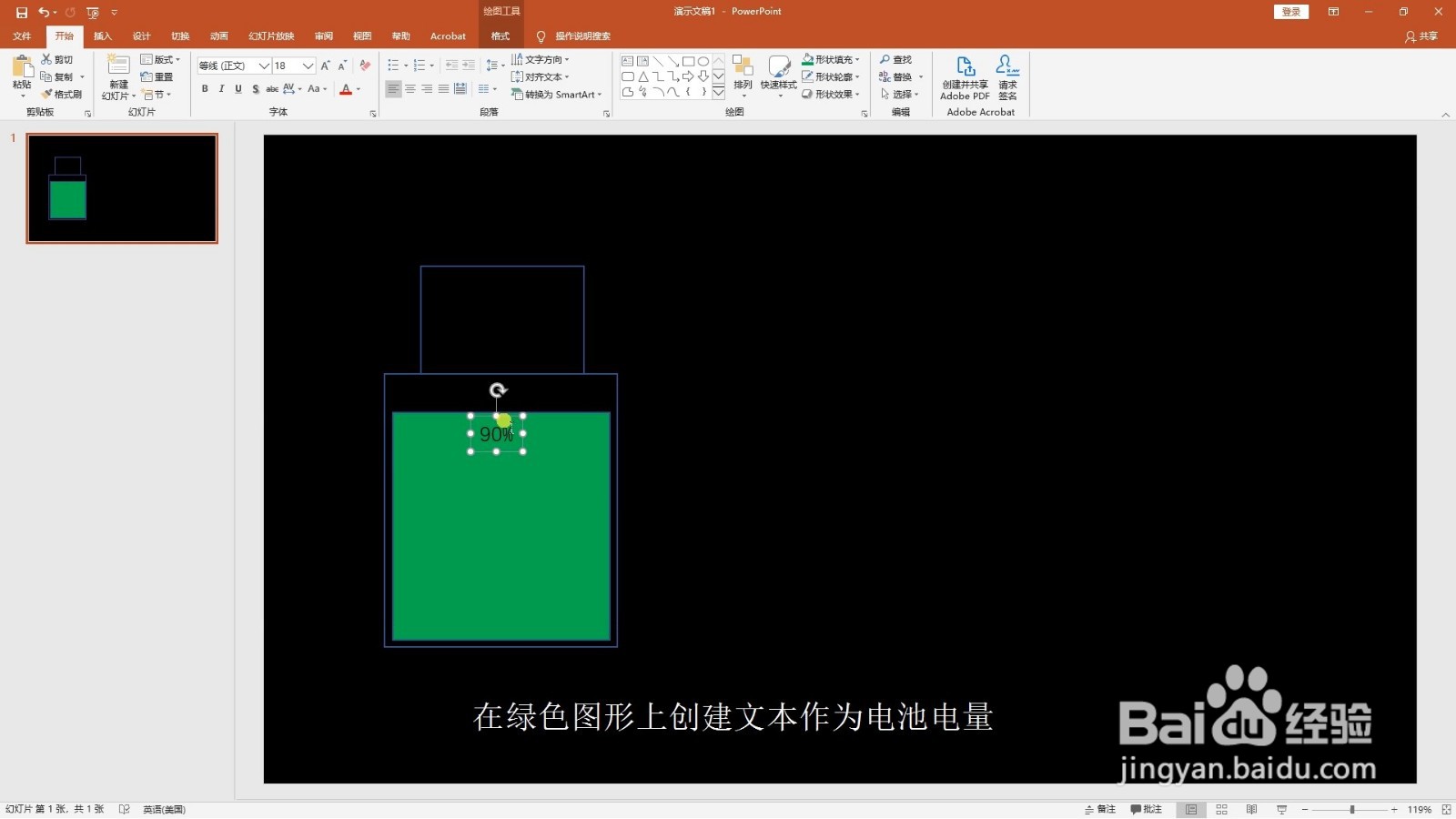Open Shape Effects (形状效果)
The width and height of the screenshot is (1456, 819).
coord(830,94)
